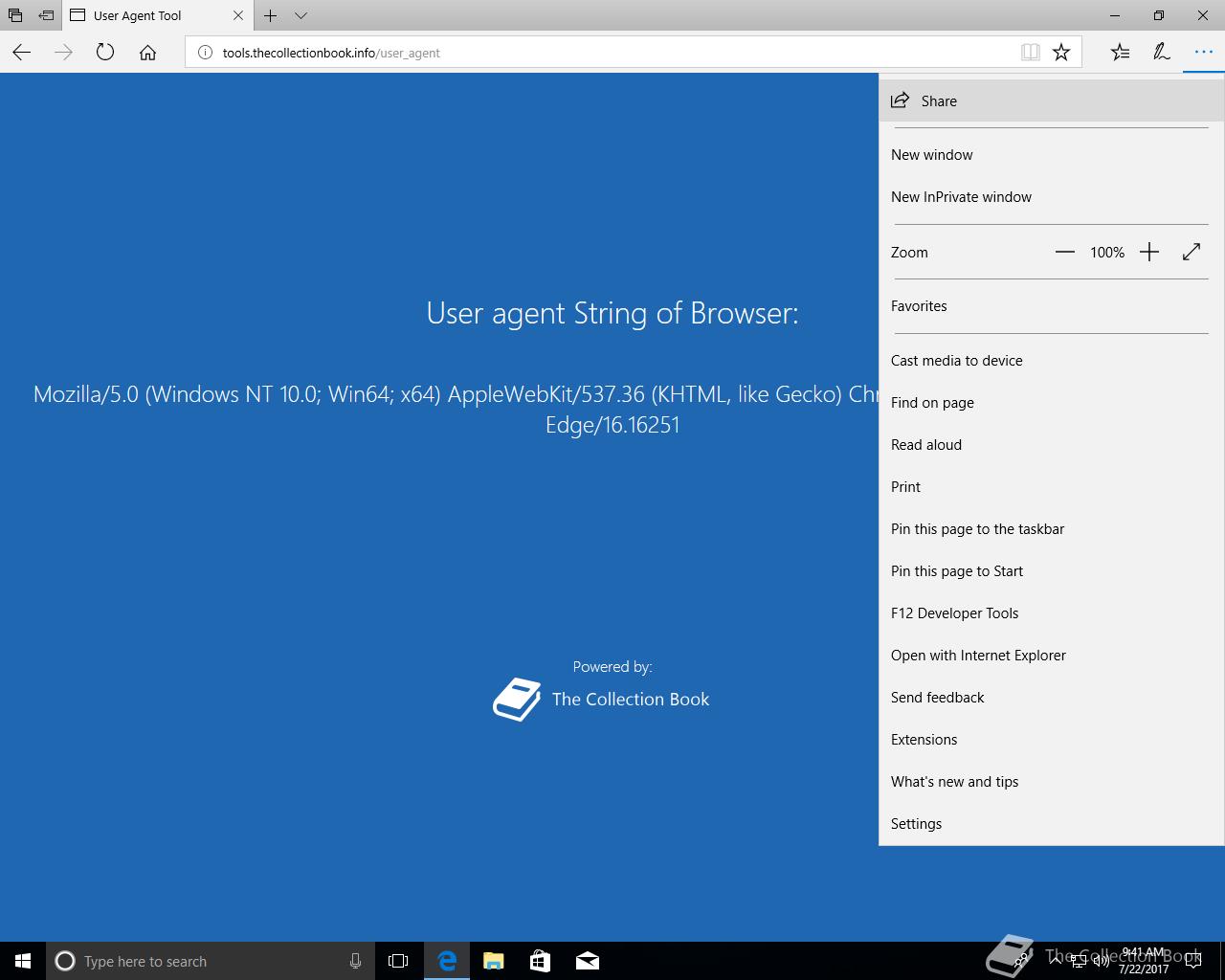Viewport: 1225px width, 980px height.
Task: Open reading view book icon
Action: coord(1031,53)
